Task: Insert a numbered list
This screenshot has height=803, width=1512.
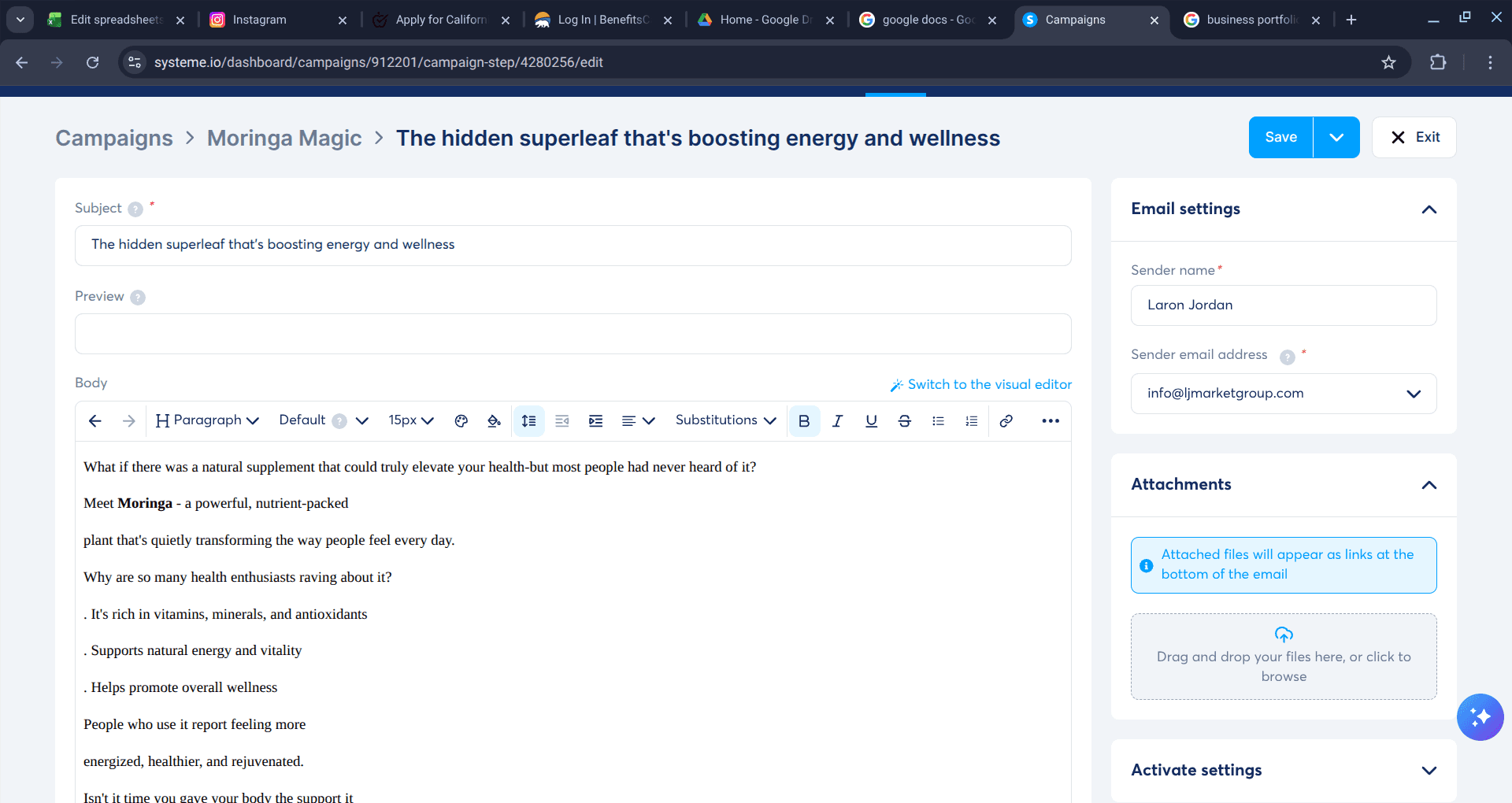Action: pyautogui.click(x=972, y=421)
